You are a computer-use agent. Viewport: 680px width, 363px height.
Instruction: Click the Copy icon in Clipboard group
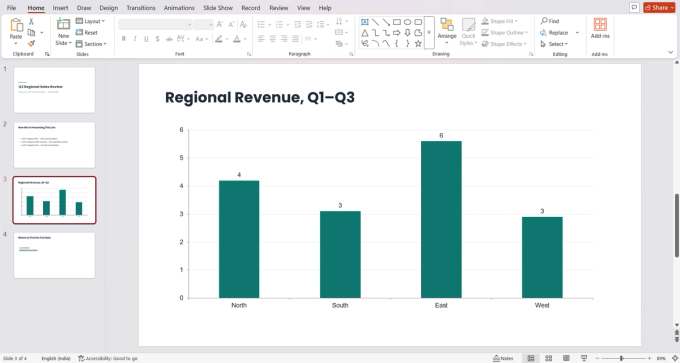pos(31,33)
